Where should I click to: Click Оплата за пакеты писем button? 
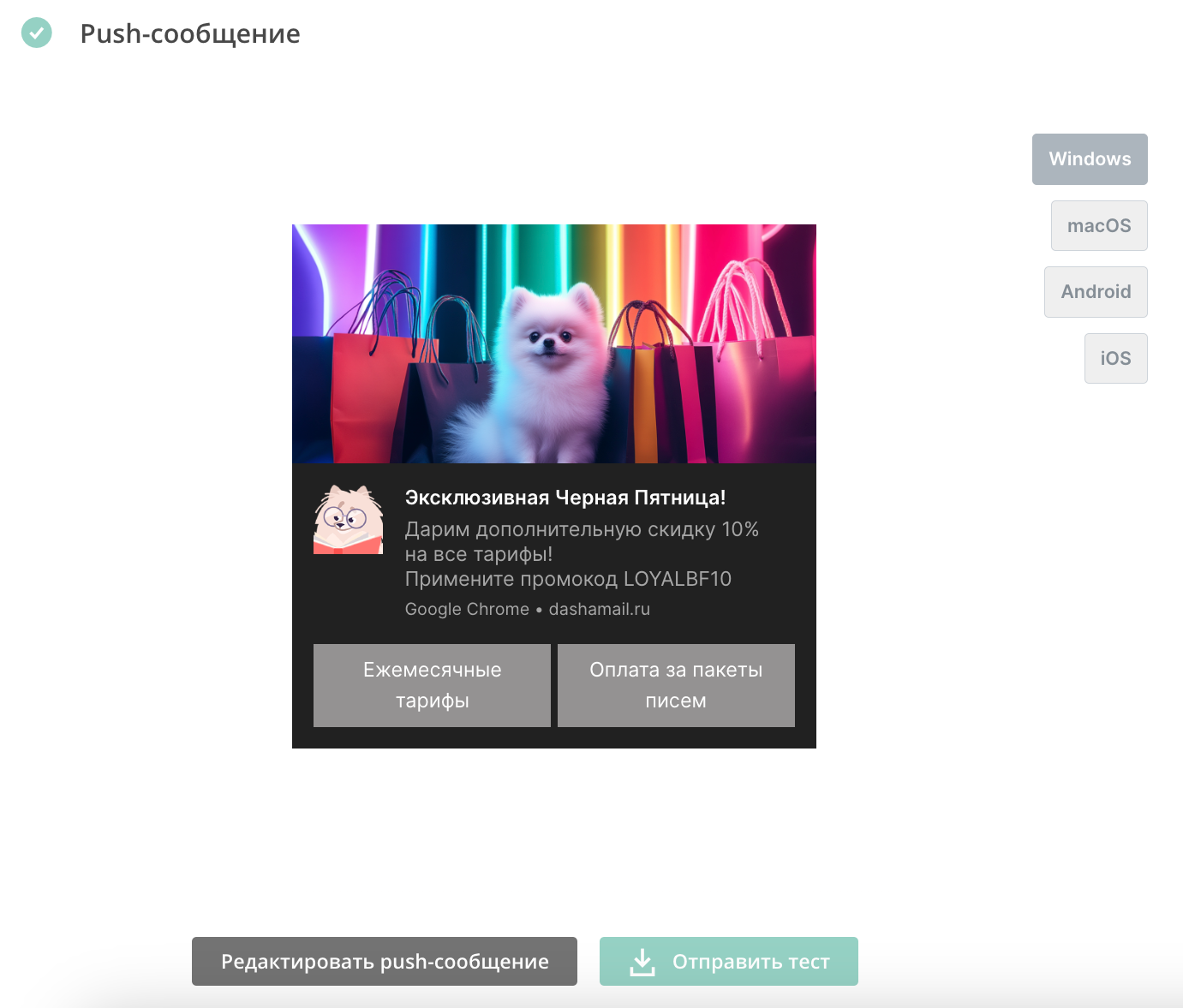tap(676, 685)
